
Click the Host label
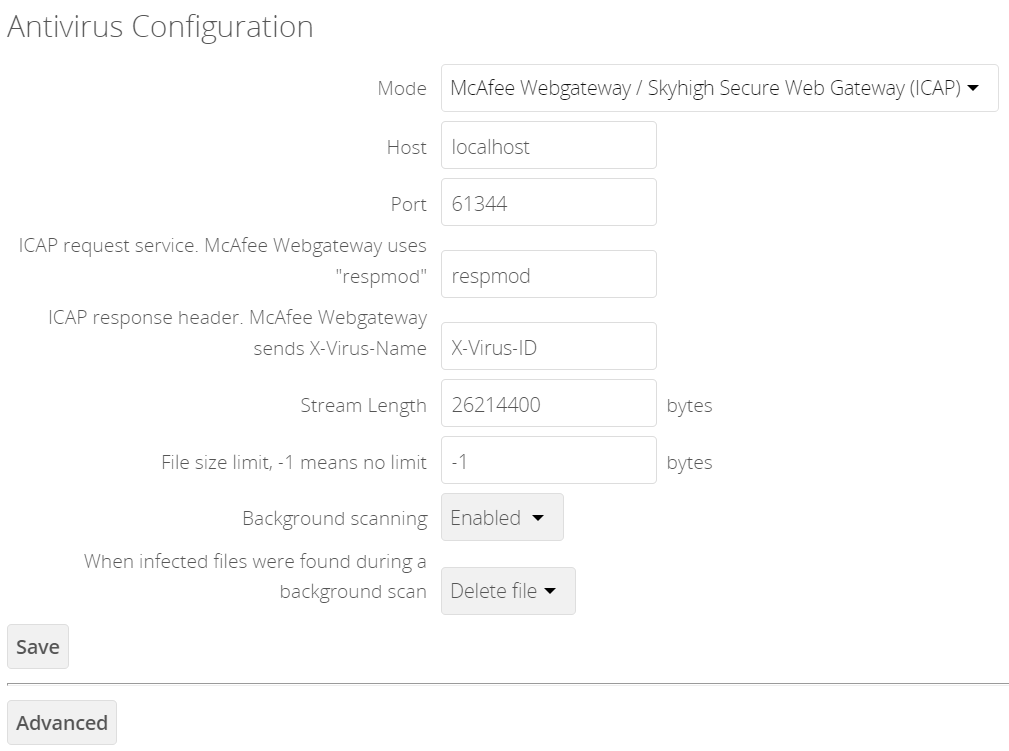[407, 147]
